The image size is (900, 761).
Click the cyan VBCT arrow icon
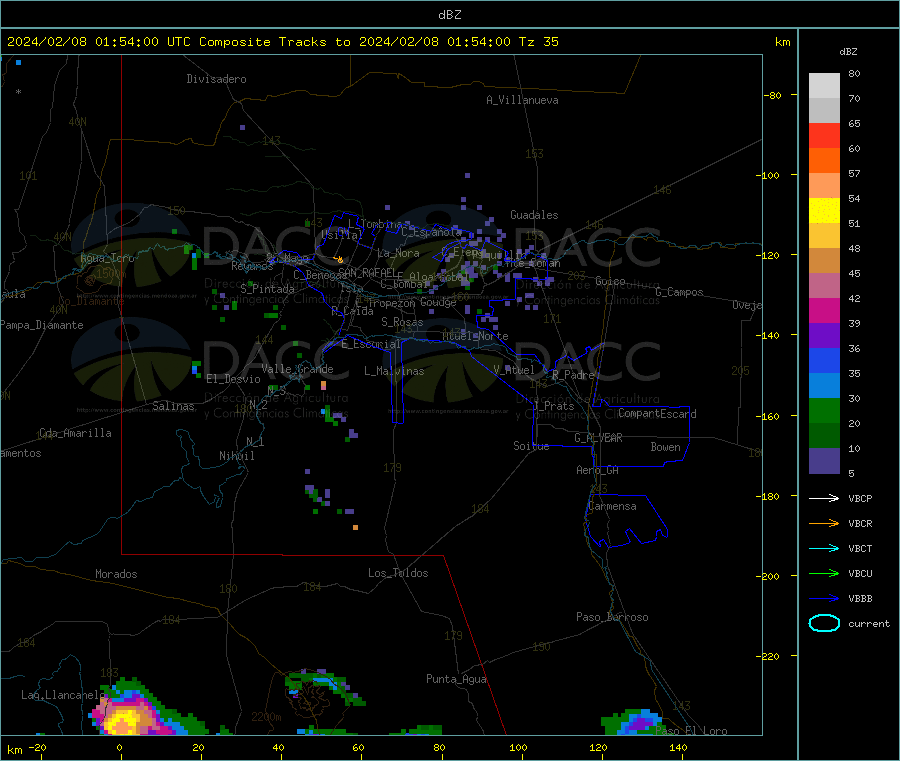pos(824,549)
